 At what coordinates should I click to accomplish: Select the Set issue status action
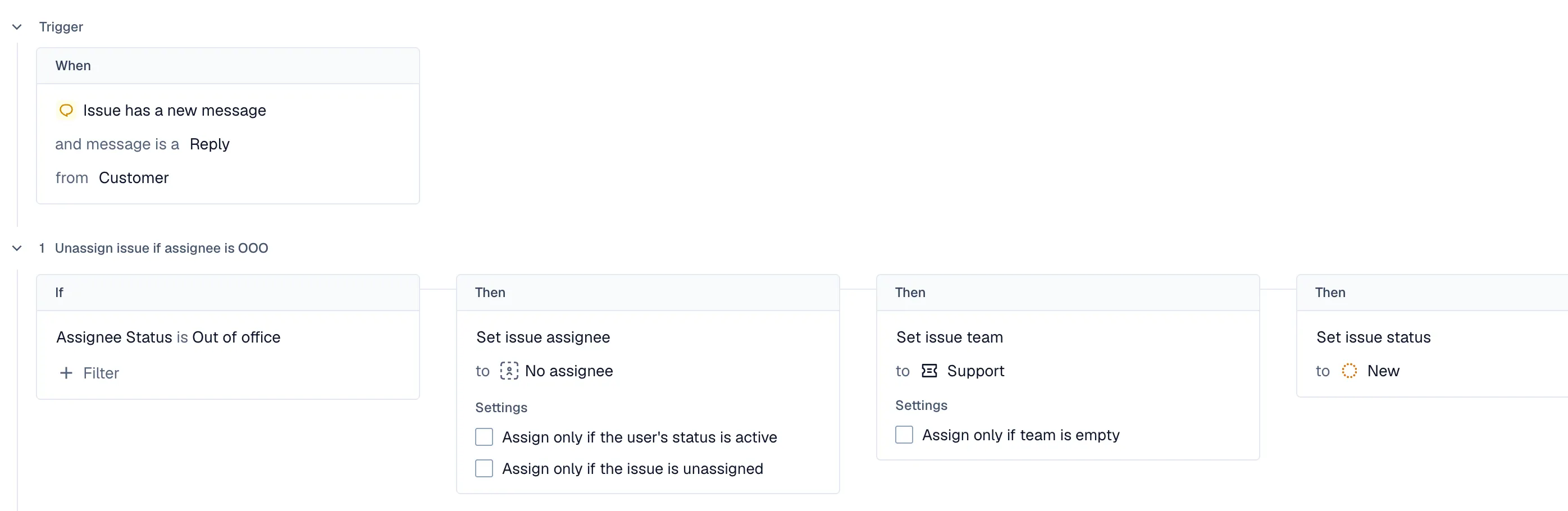pyautogui.click(x=1373, y=337)
